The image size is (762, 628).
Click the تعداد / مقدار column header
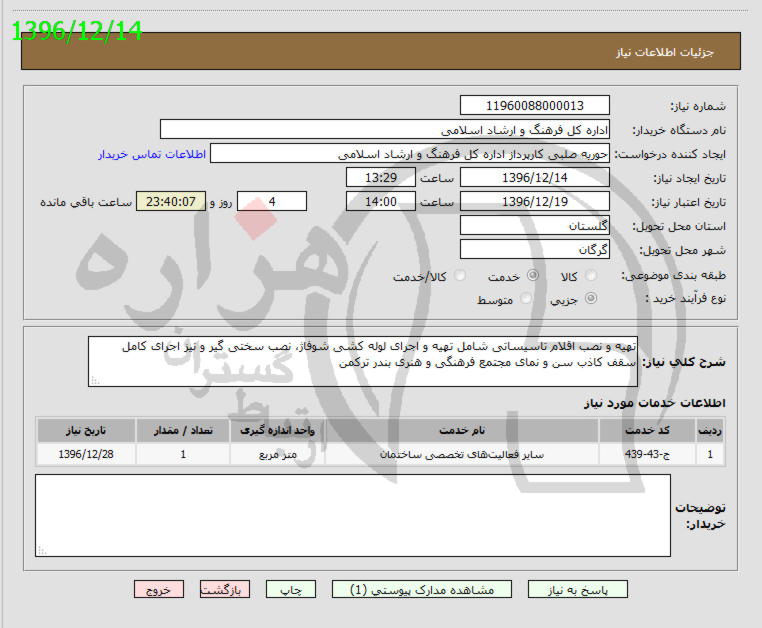(183, 430)
